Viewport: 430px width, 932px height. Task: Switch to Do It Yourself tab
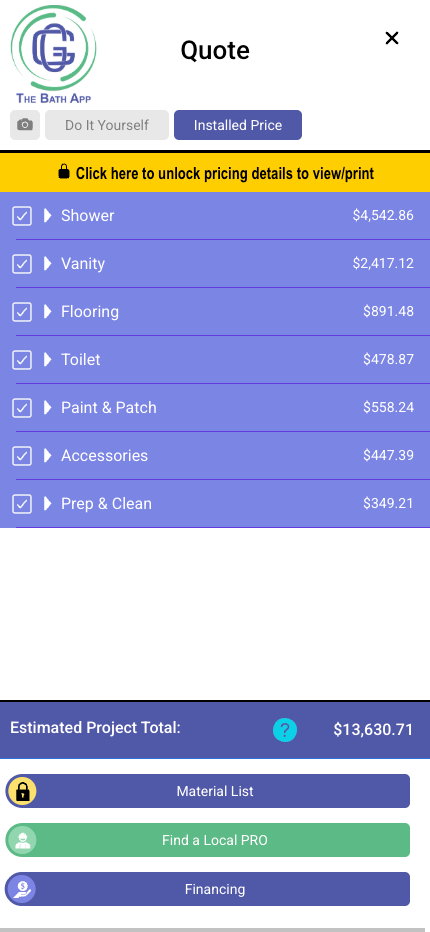click(107, 125)
